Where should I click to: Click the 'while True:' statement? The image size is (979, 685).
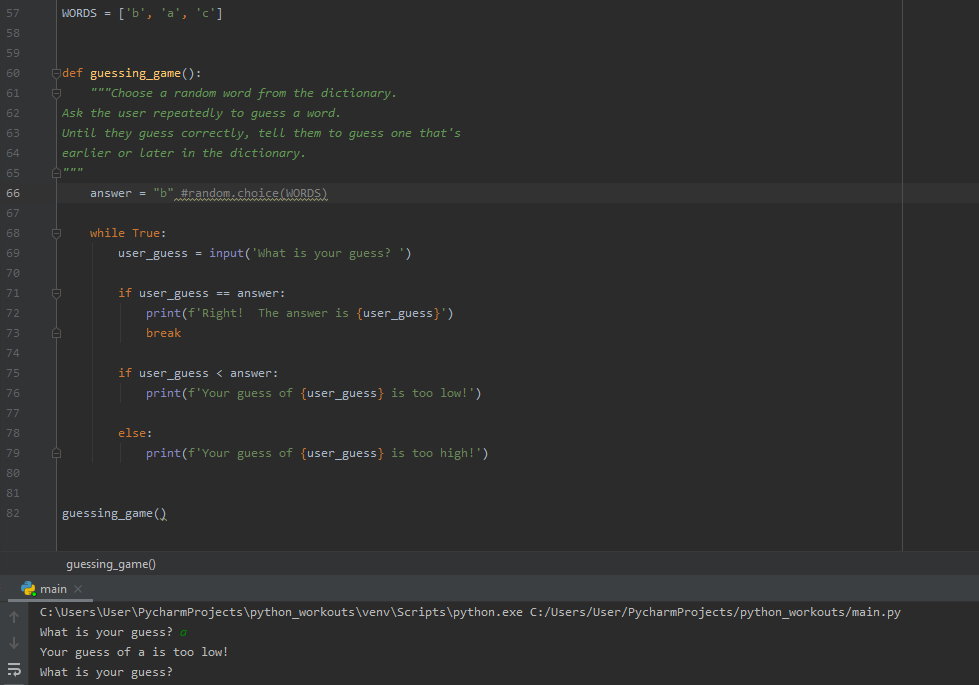tap(128, 233)
